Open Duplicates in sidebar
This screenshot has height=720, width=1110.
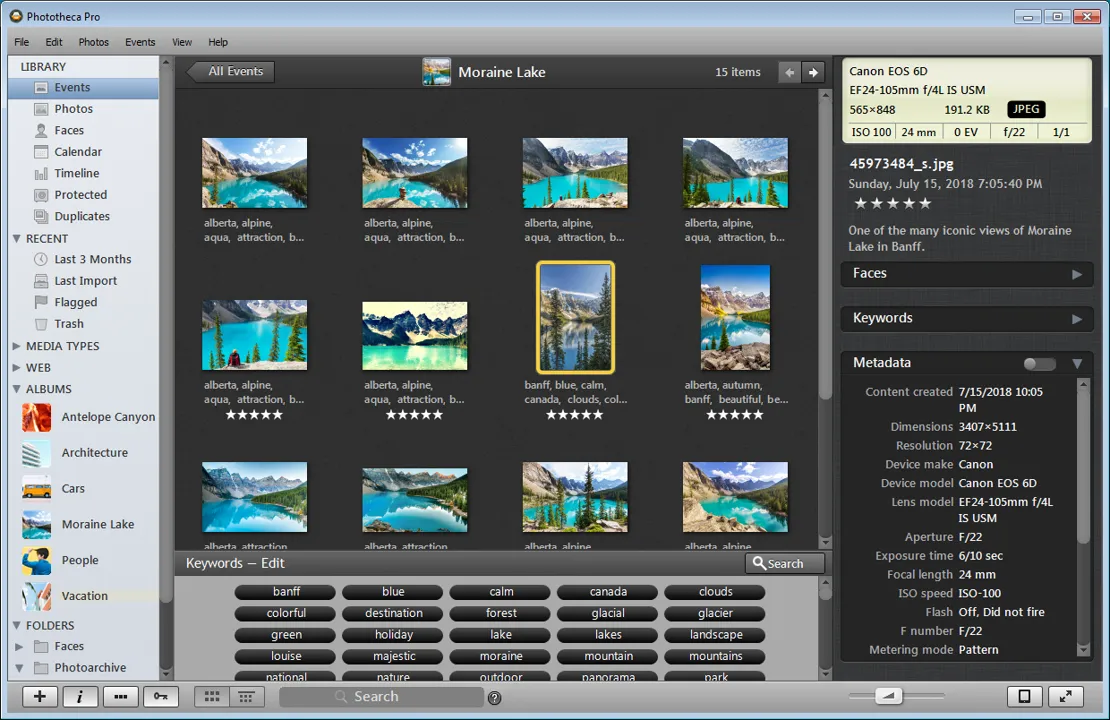(84, 216)
